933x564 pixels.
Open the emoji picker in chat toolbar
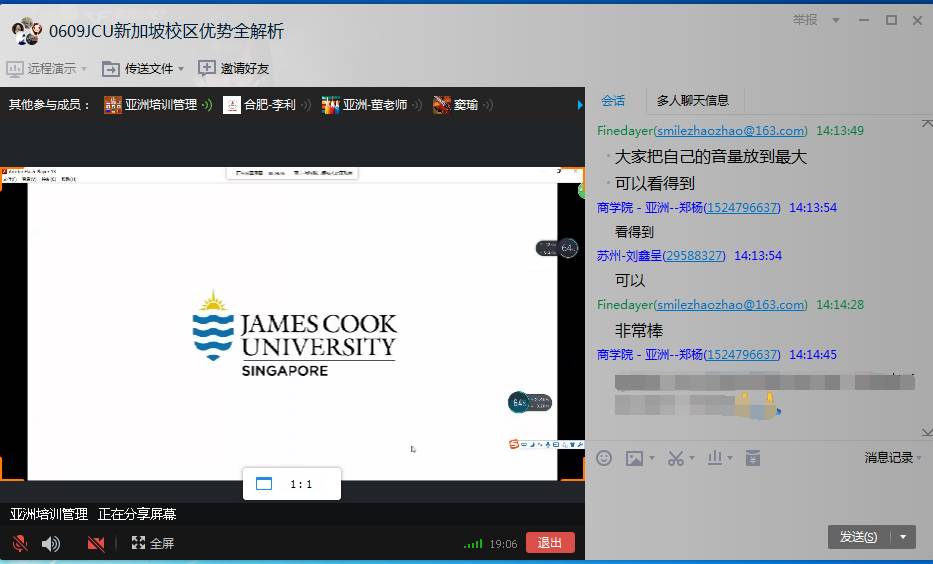tap(604, 458)
